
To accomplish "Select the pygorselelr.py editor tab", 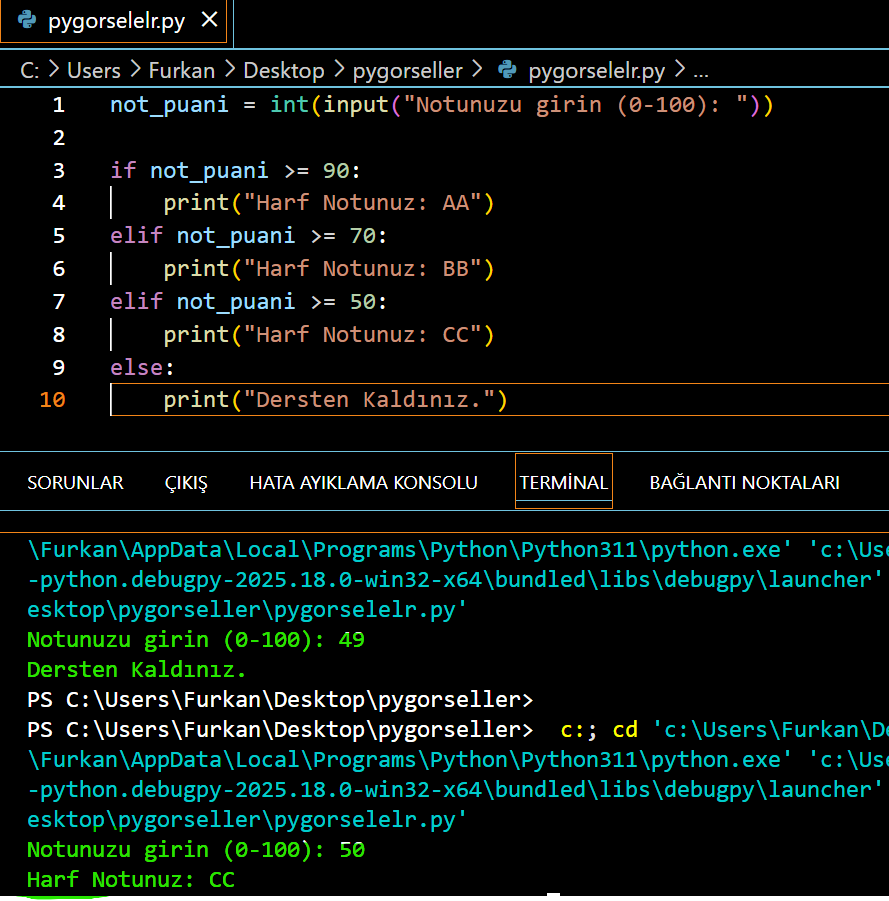I will click(x=116, y=21).
